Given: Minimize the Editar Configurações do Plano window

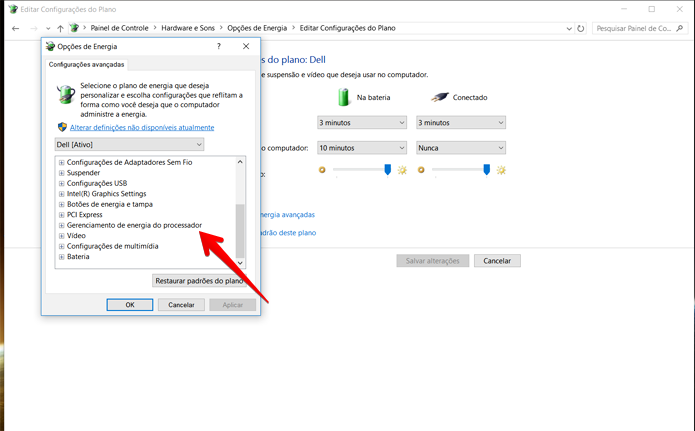Looking at the screenshot, I should (x=624, y=9).
